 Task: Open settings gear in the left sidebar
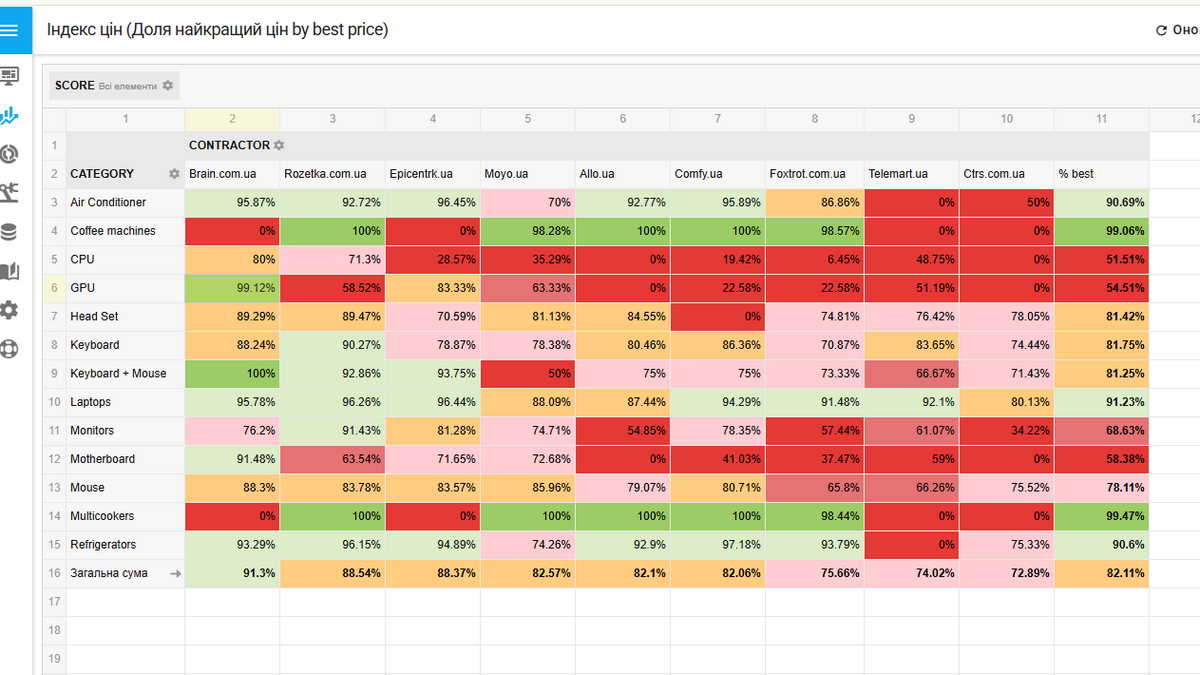point(10,310)
